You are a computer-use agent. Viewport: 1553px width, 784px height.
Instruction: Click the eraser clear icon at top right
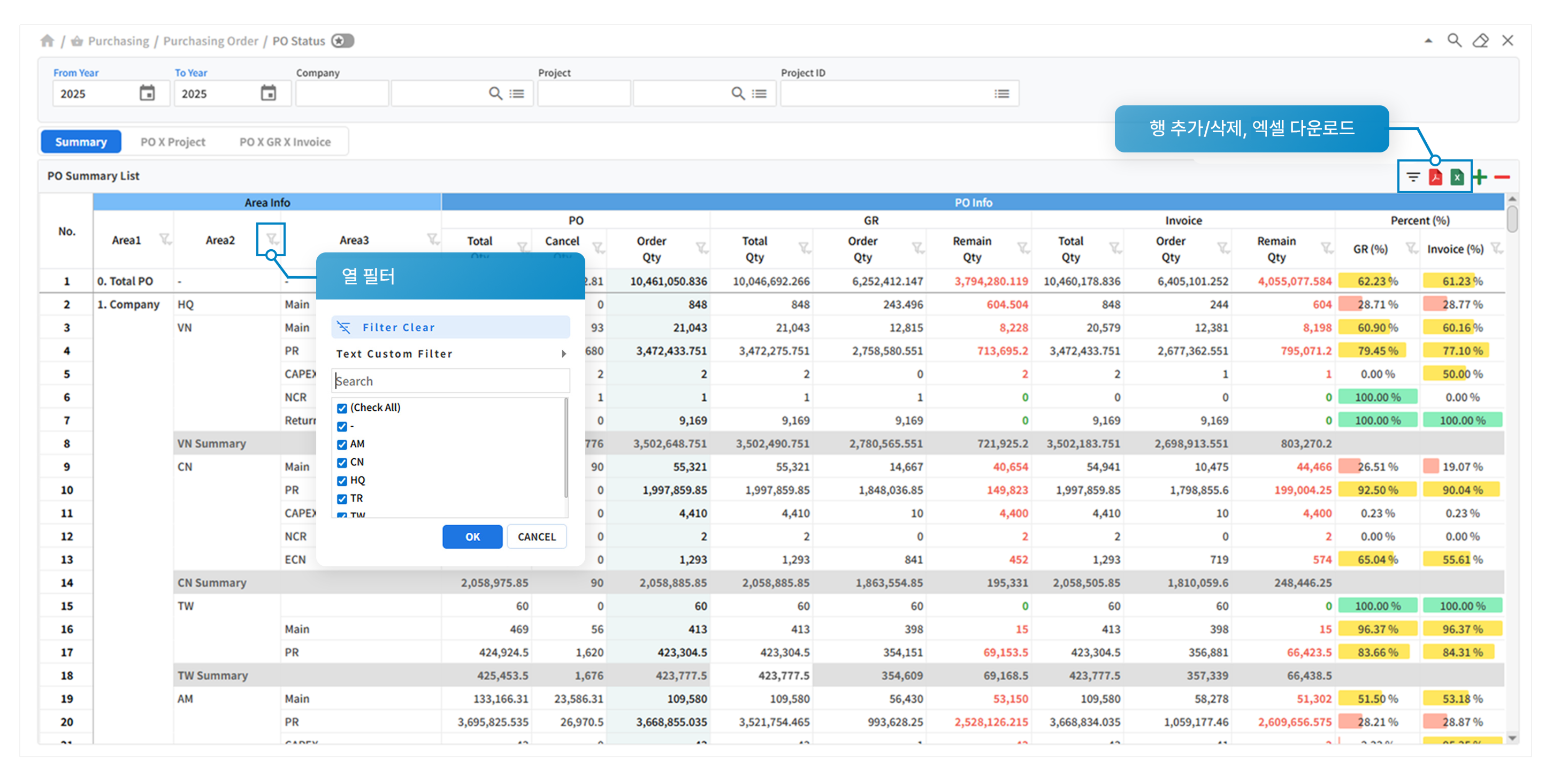pyautogui.click(x=1480, y=41)
